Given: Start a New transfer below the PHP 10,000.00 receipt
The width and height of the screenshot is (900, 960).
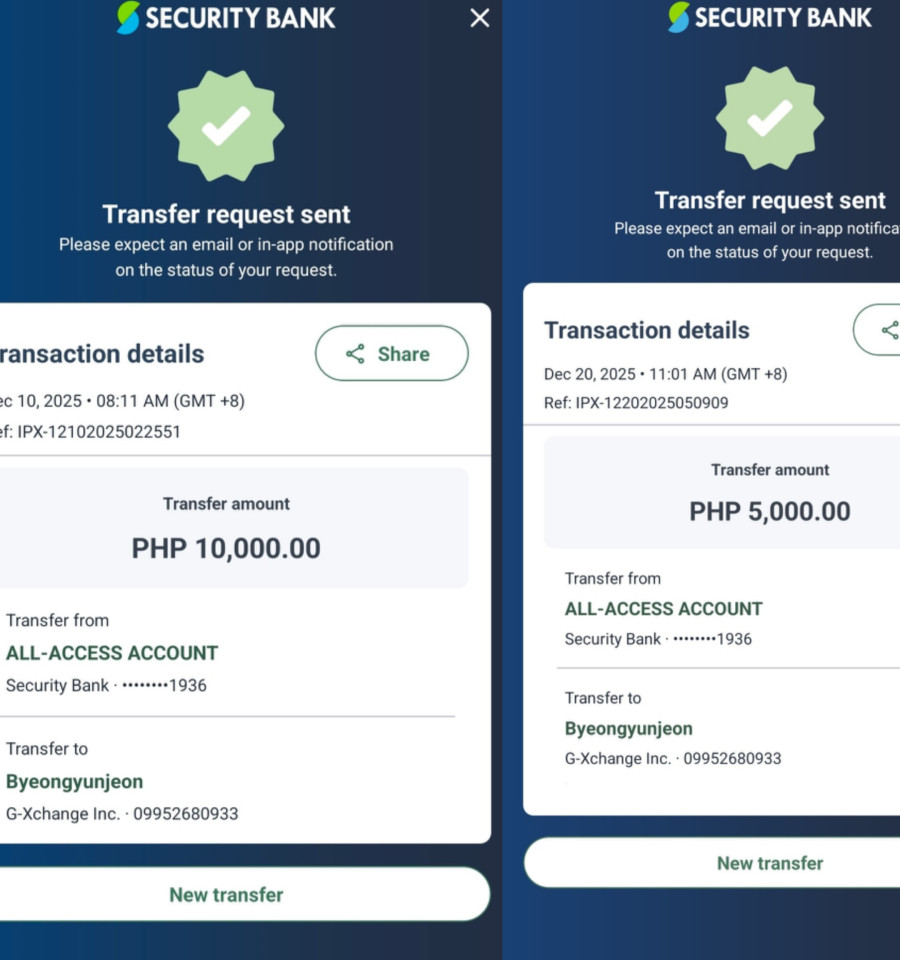Looking at the screenshot, I should 226,895.
